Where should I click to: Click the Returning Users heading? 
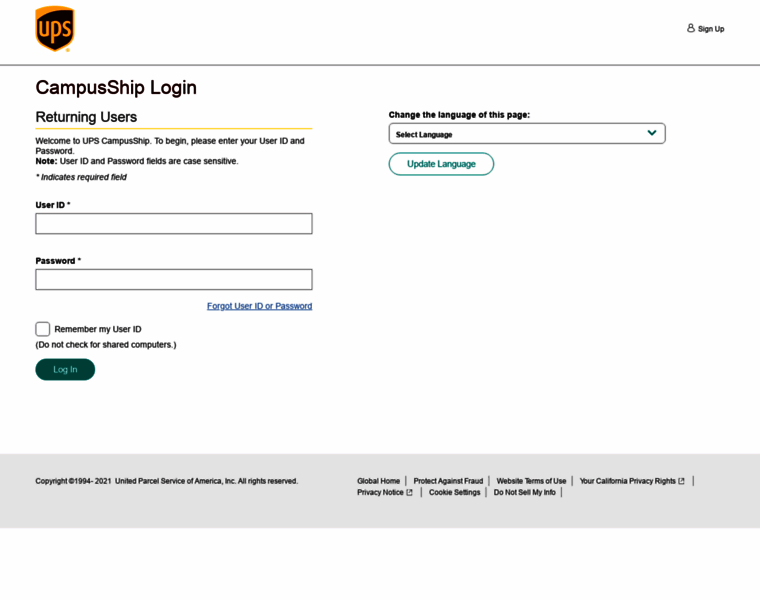click(x=86, y=117)
